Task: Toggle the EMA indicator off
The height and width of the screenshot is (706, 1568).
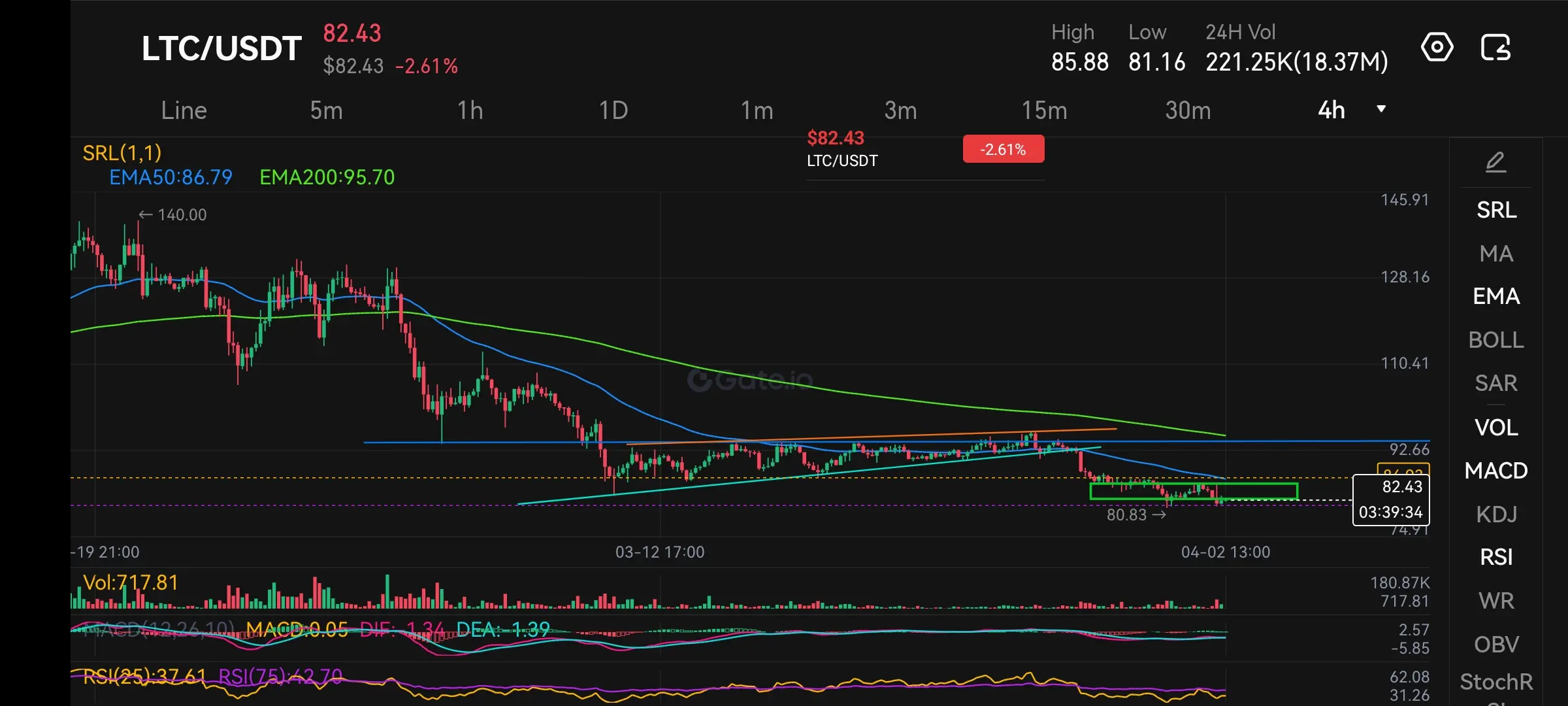Action: (x=1495, y=296)
